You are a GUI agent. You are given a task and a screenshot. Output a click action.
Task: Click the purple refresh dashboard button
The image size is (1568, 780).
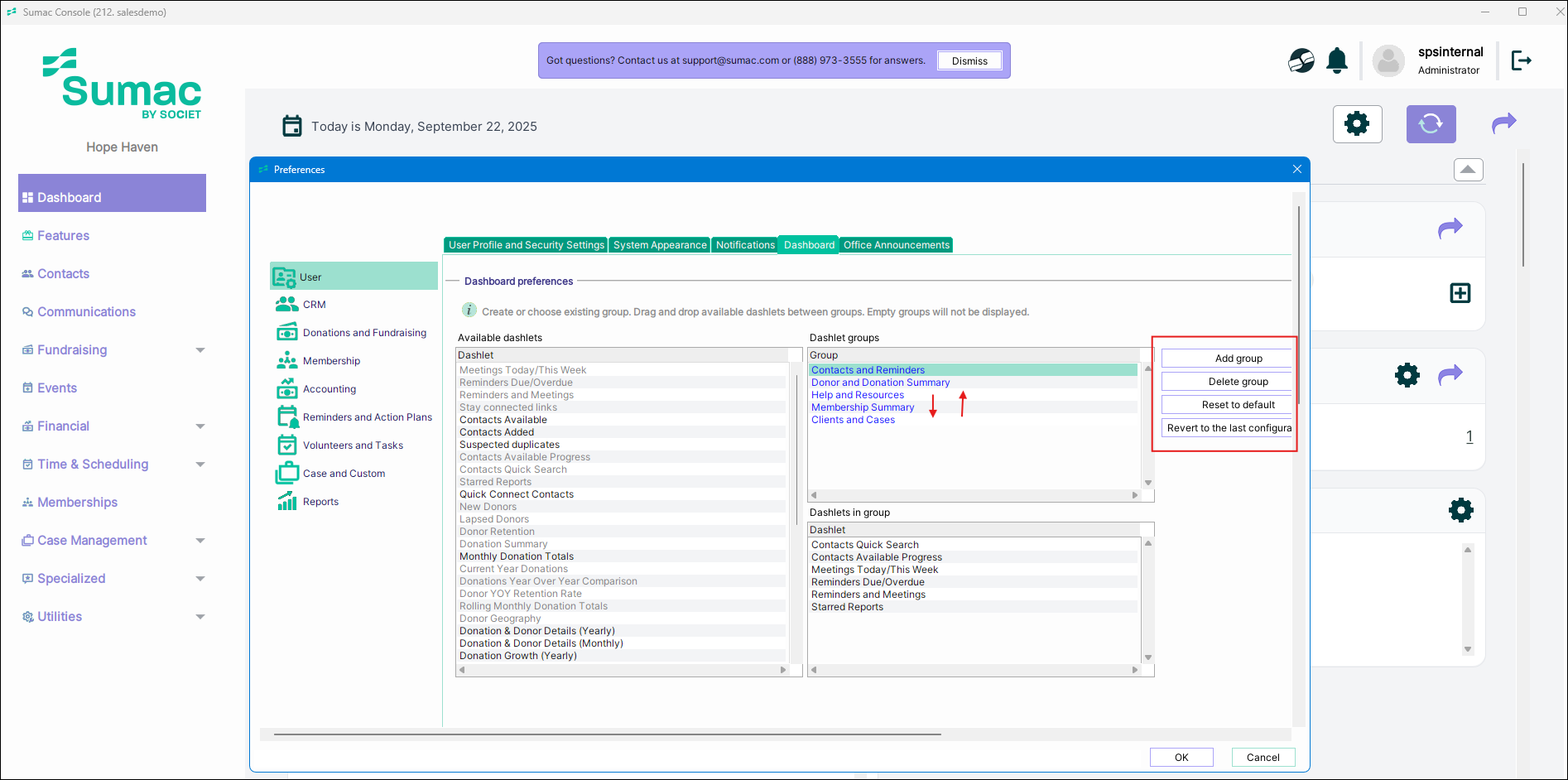1430,124
